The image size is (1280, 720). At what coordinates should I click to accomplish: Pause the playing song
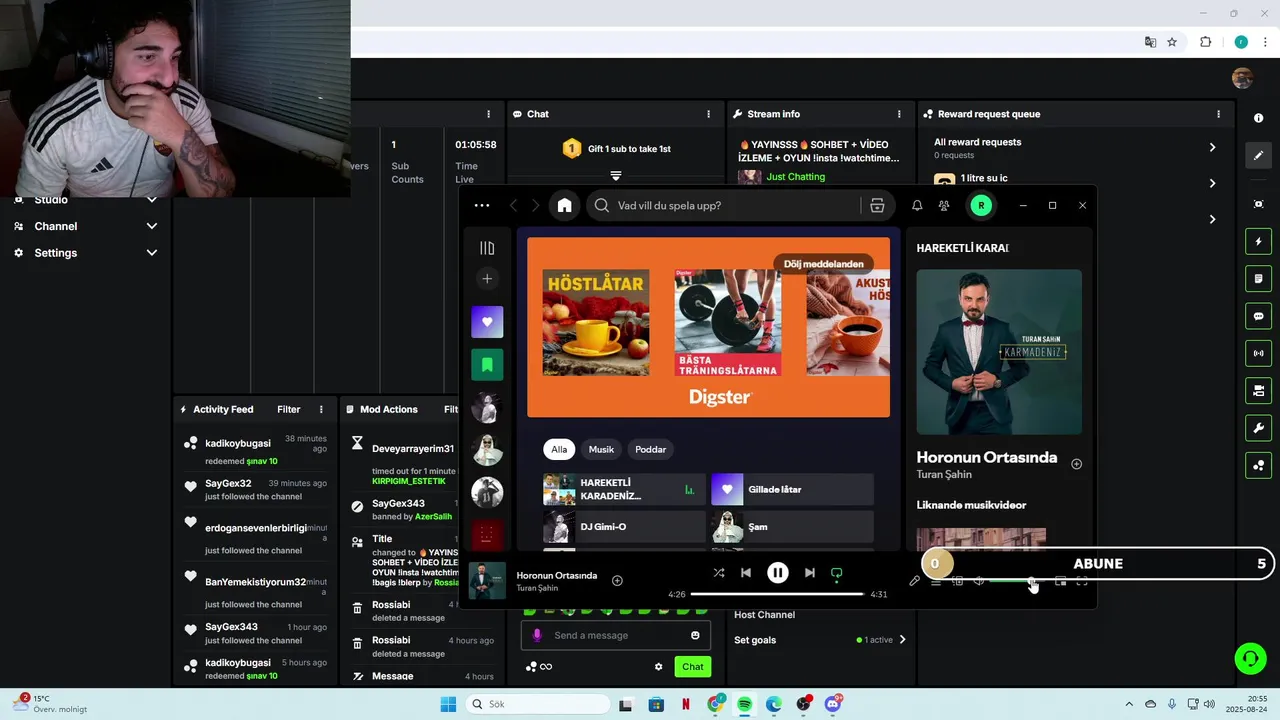click(x=778, y=573)
